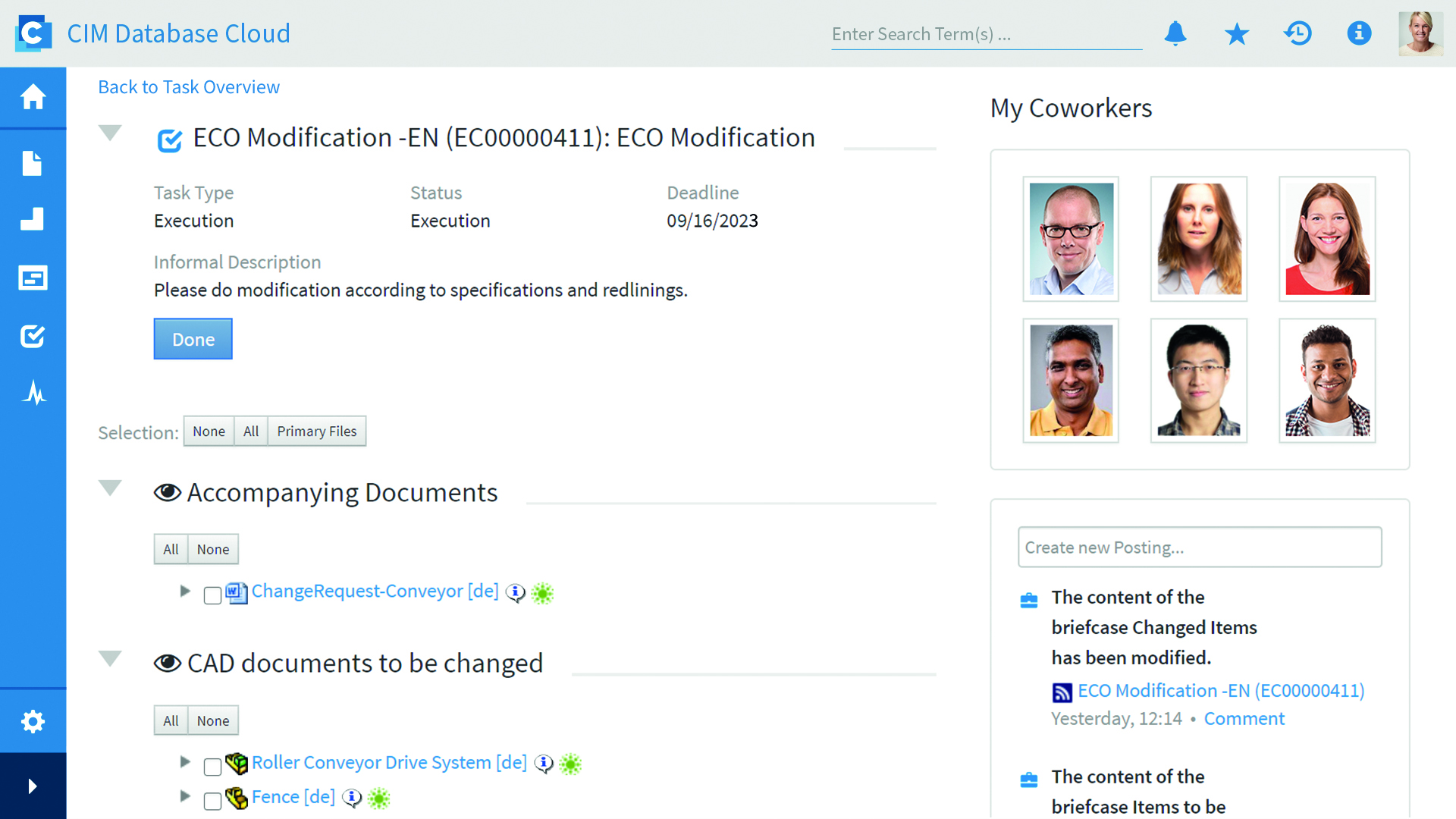Follow the Back to Task Overview link
This screenshot has height=819, width=1456.
click(189, 87)
